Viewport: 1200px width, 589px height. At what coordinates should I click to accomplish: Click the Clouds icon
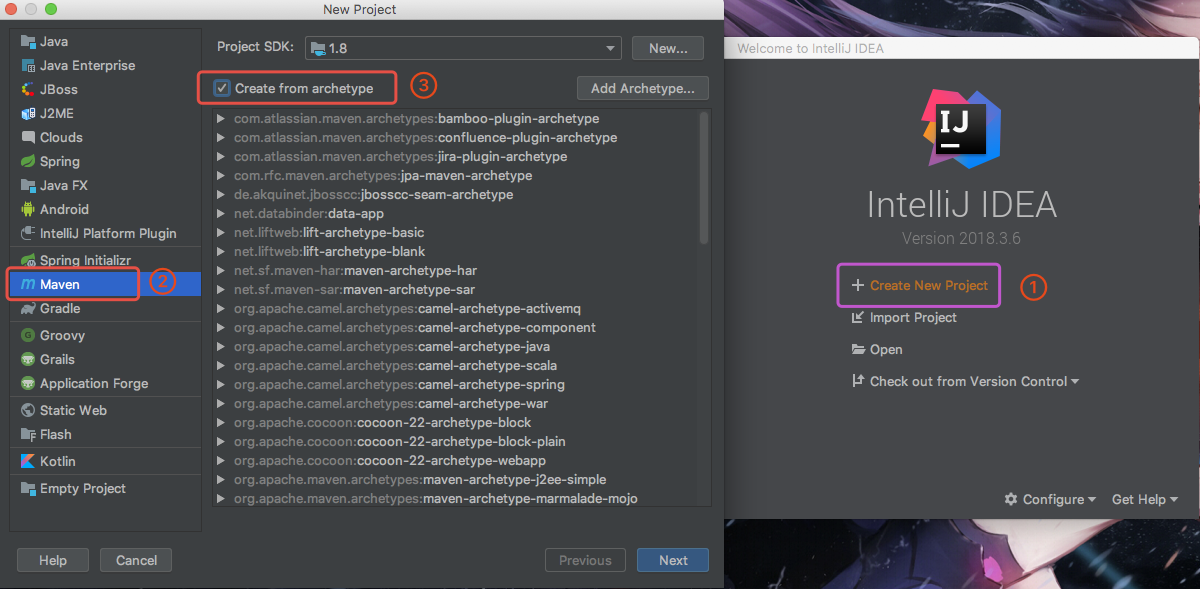tap(28, 138)
